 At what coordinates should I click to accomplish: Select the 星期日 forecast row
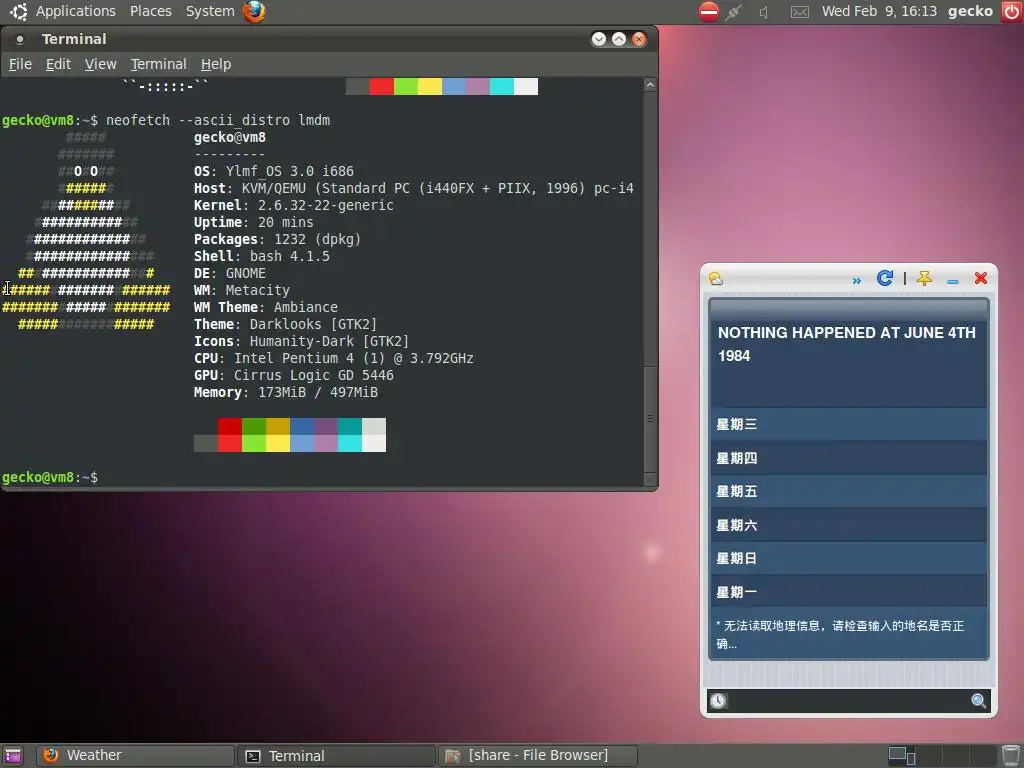pyautogui.click(x=848, y=558)
